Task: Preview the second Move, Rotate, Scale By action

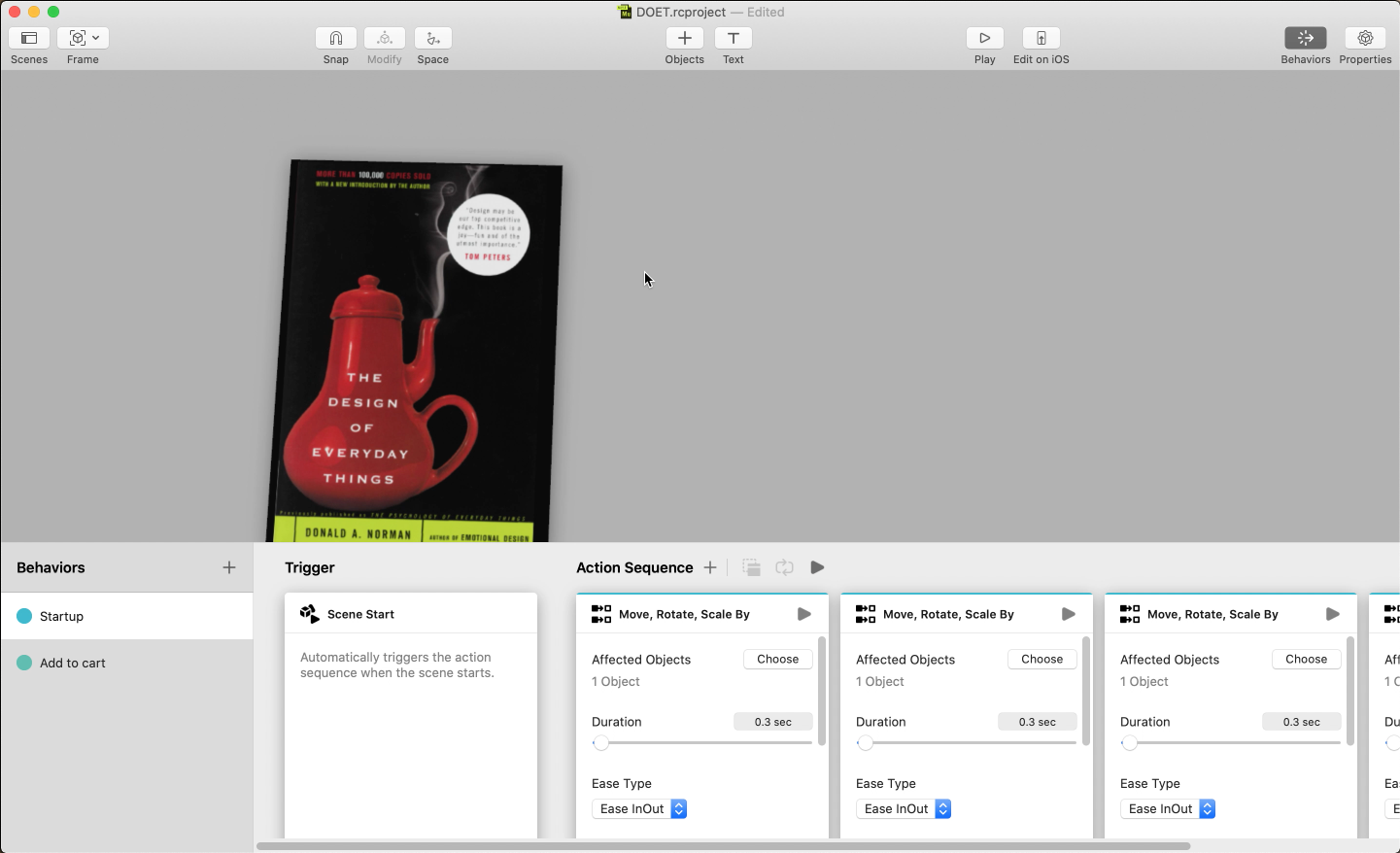Action: coord(1069,614)
